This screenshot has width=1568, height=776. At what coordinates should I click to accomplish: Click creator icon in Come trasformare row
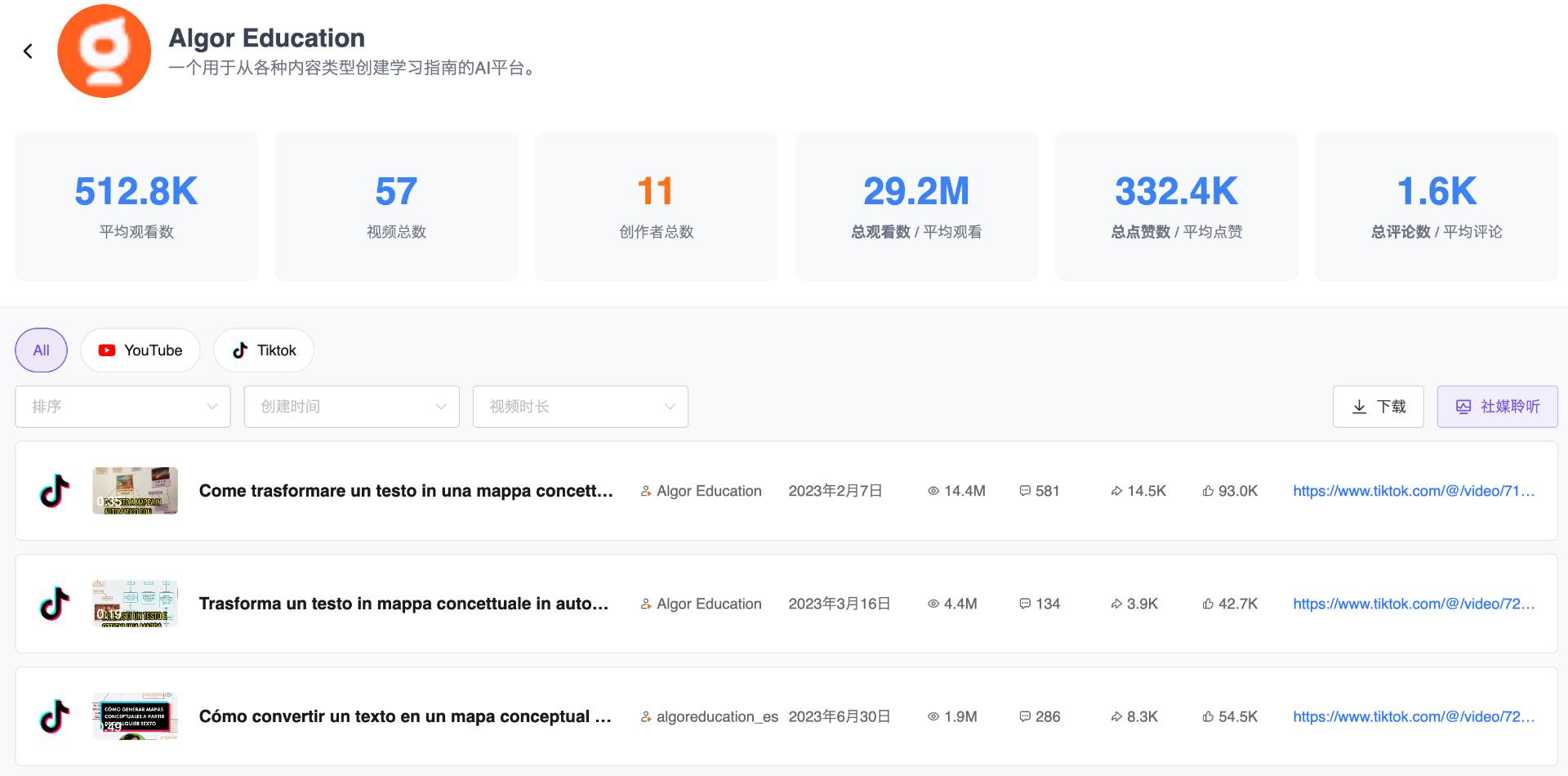646,491
